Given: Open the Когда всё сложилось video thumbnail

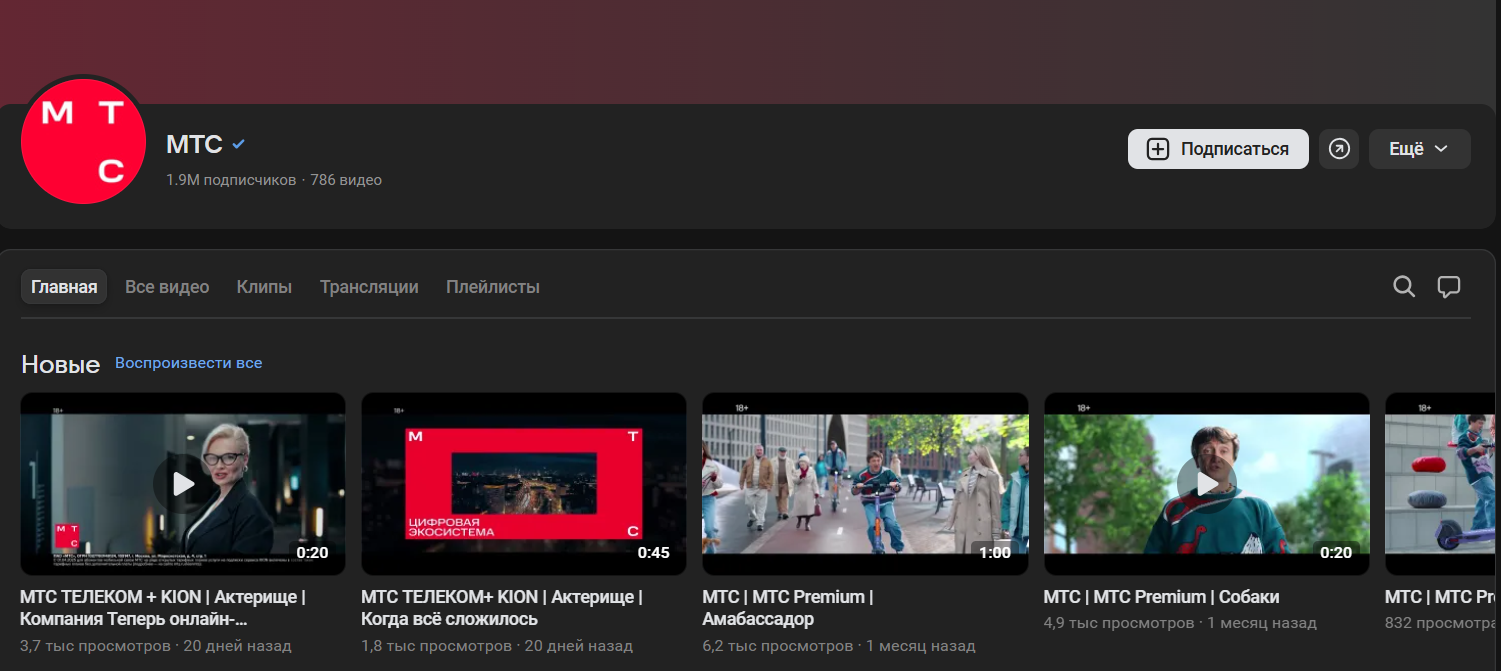Looking at the screenshot, I should [x=524, y=484].
